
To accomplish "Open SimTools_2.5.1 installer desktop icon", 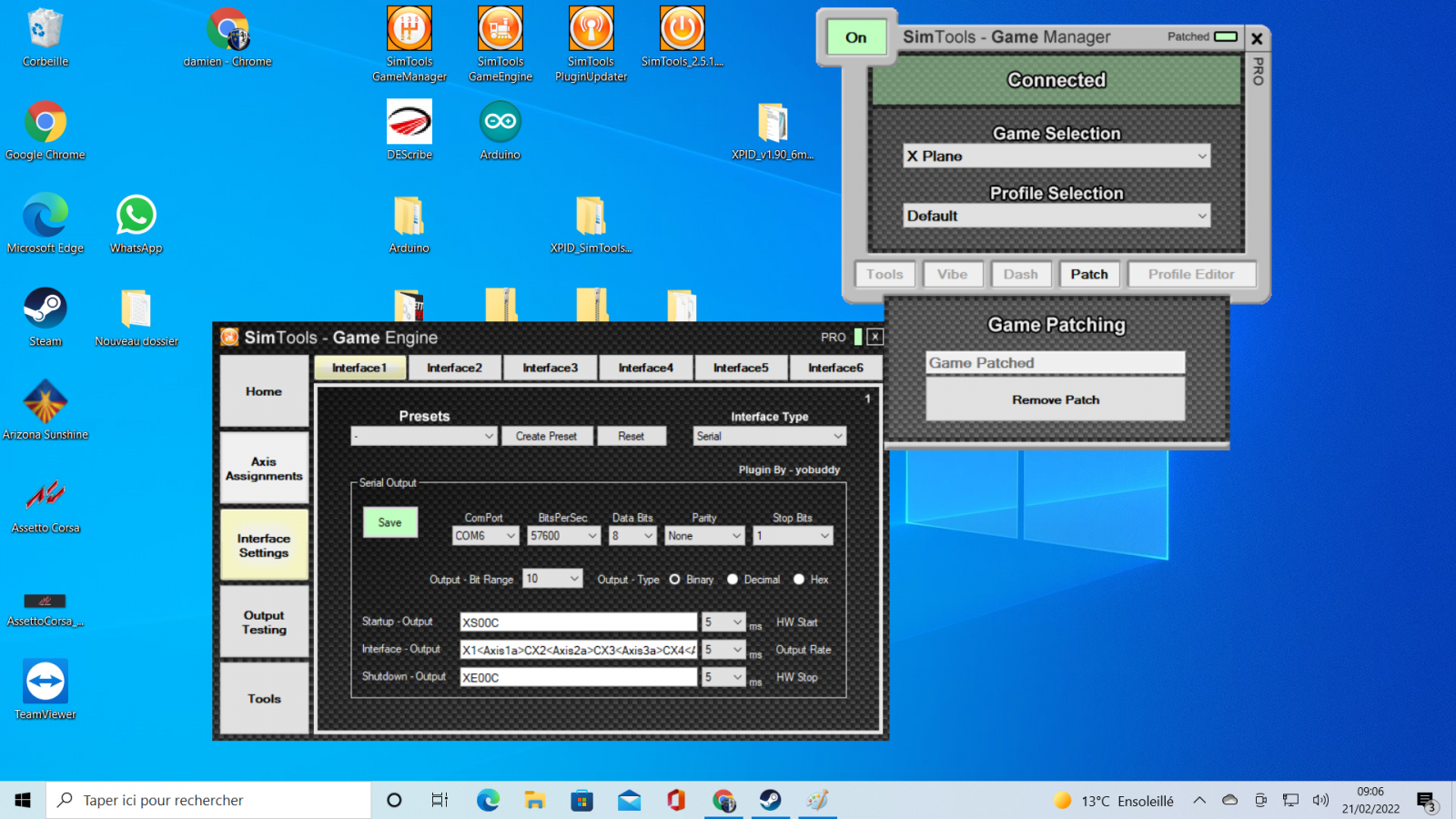I will tap(682, 36).
